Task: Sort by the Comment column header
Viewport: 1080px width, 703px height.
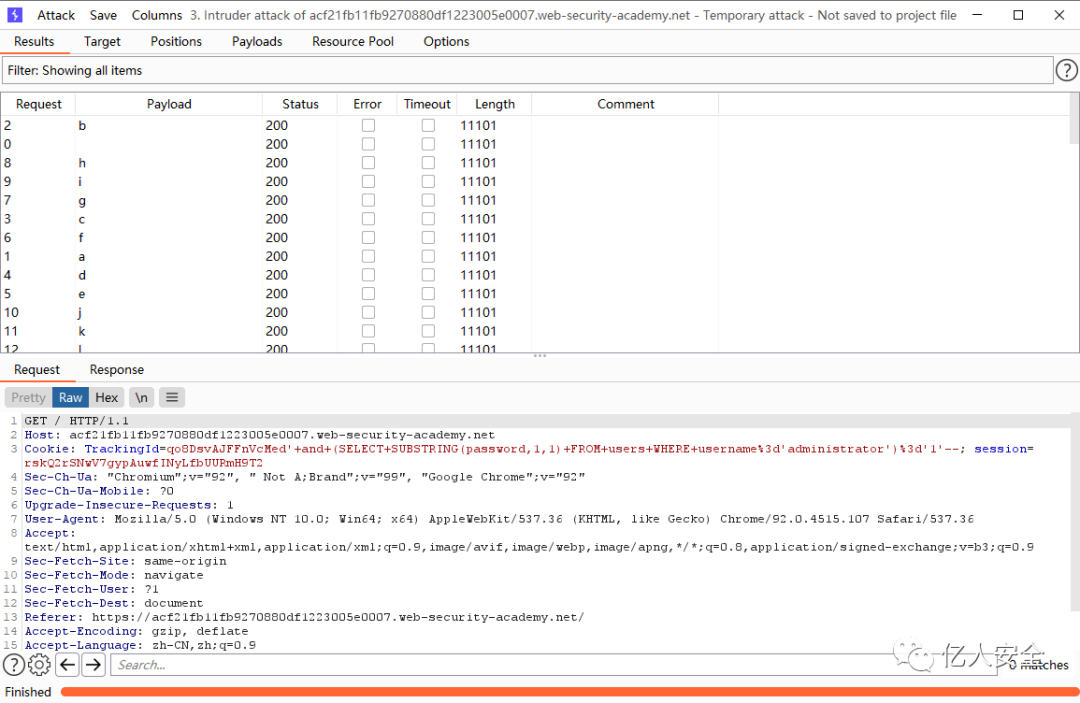Action: [x=625, y=104]
